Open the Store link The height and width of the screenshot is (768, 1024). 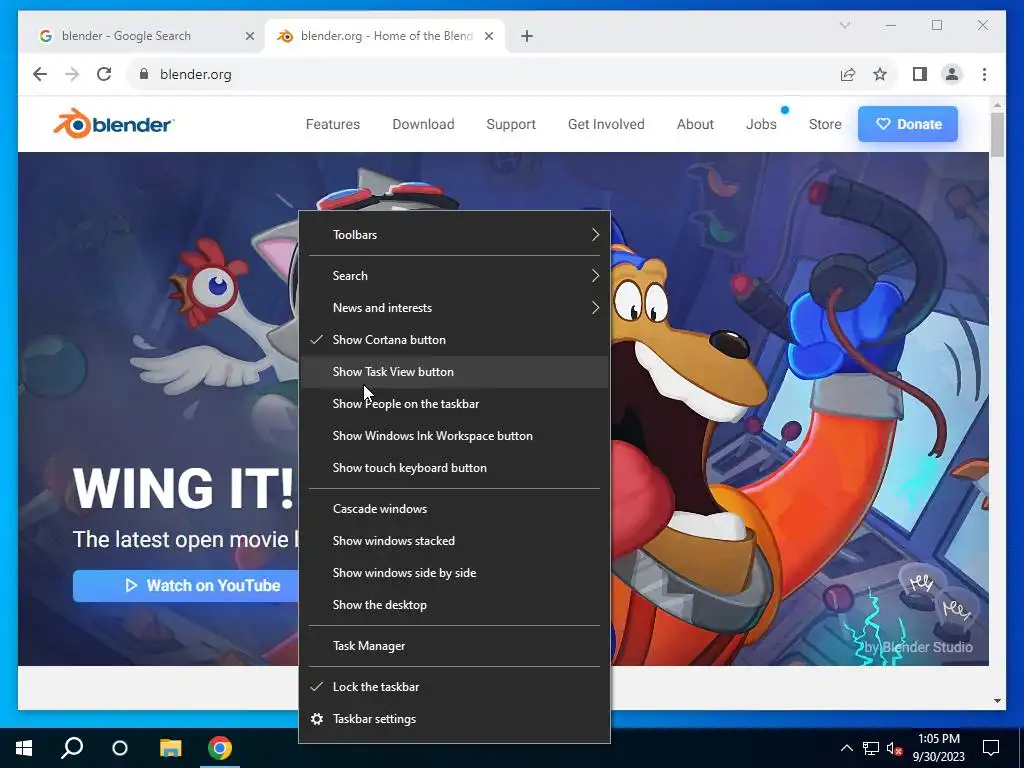[x=825, y=124]
